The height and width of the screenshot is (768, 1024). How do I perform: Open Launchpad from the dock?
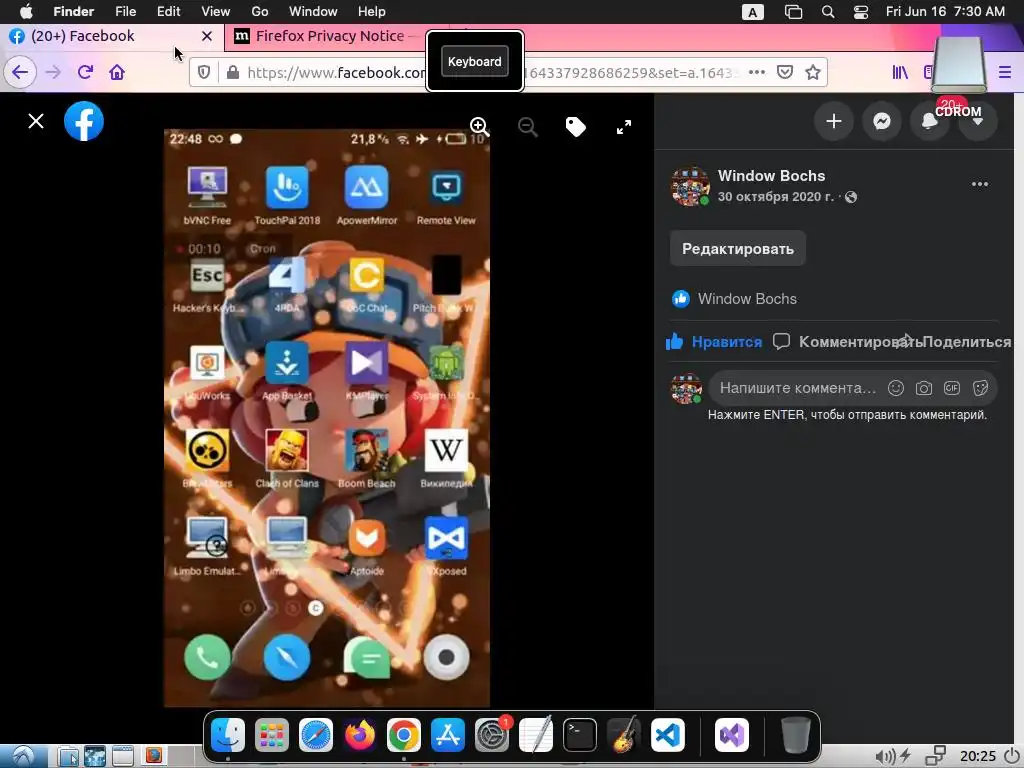(x=272, y=735)
